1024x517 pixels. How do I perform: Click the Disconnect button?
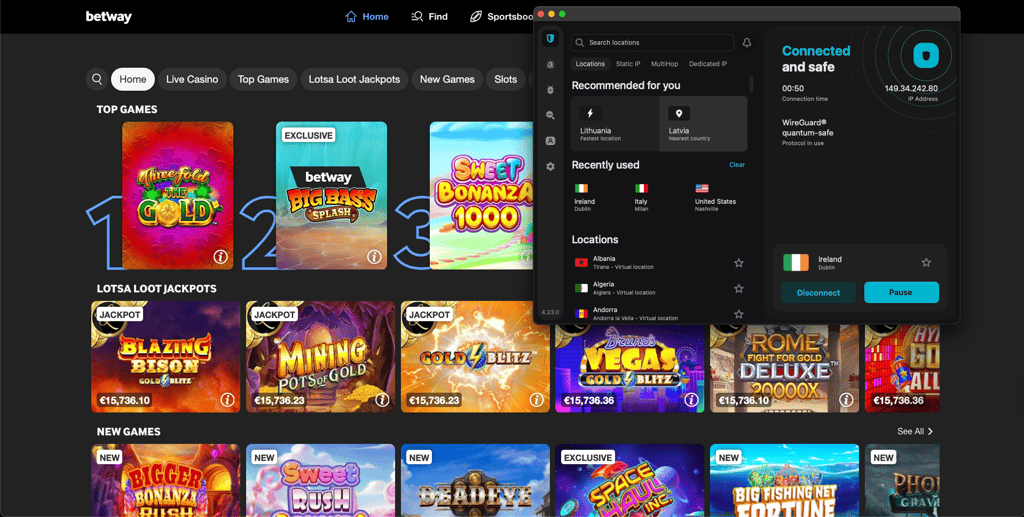[818, 292]
